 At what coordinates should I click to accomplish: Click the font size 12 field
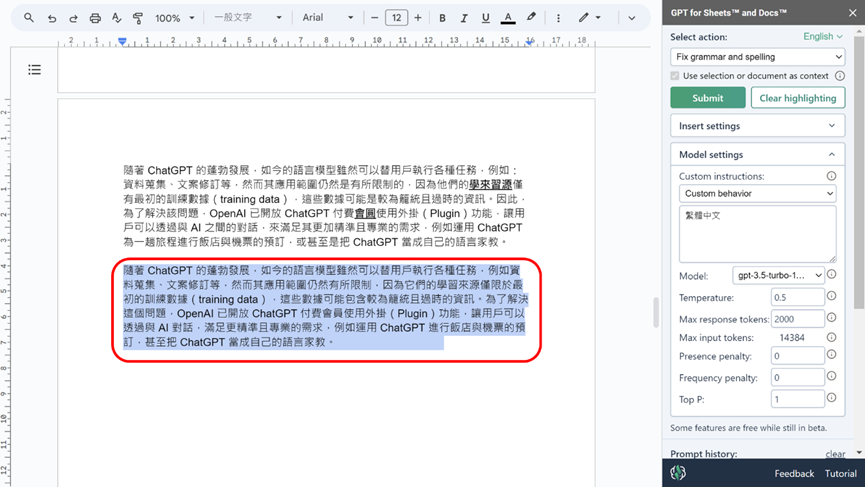pyautogui.click(x=396, y=18)
